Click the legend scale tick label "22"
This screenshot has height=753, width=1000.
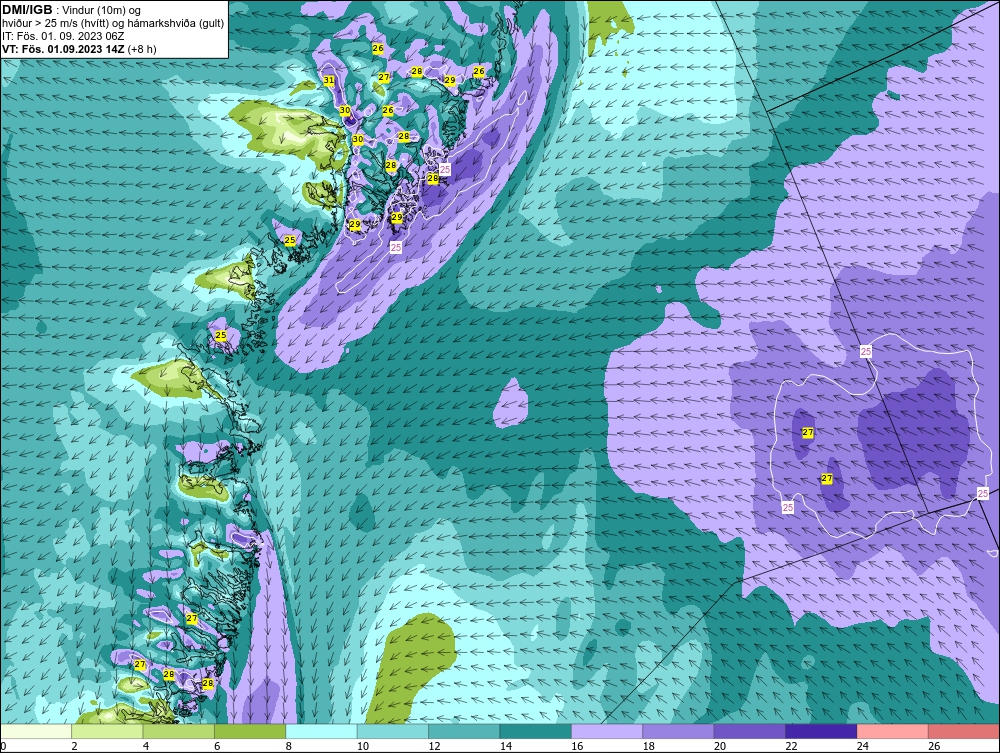click(791, 746)
